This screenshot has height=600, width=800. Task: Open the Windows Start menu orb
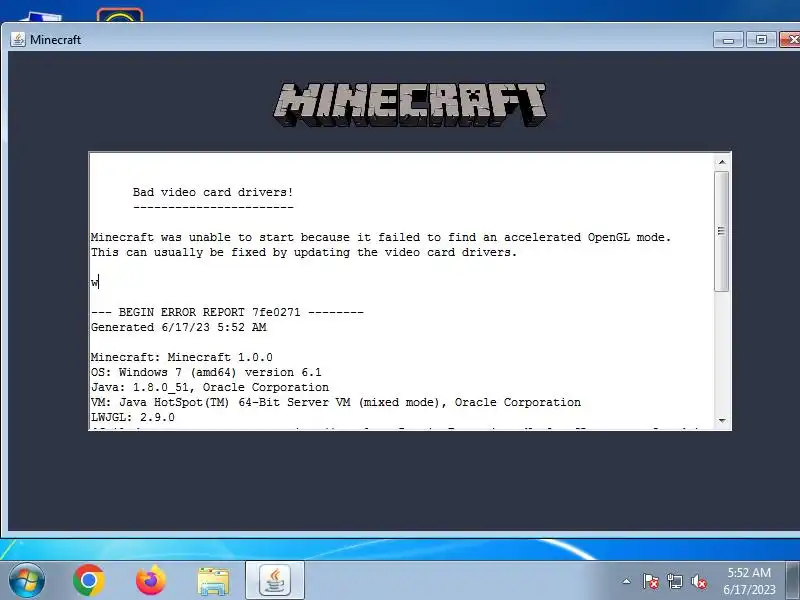26,581
